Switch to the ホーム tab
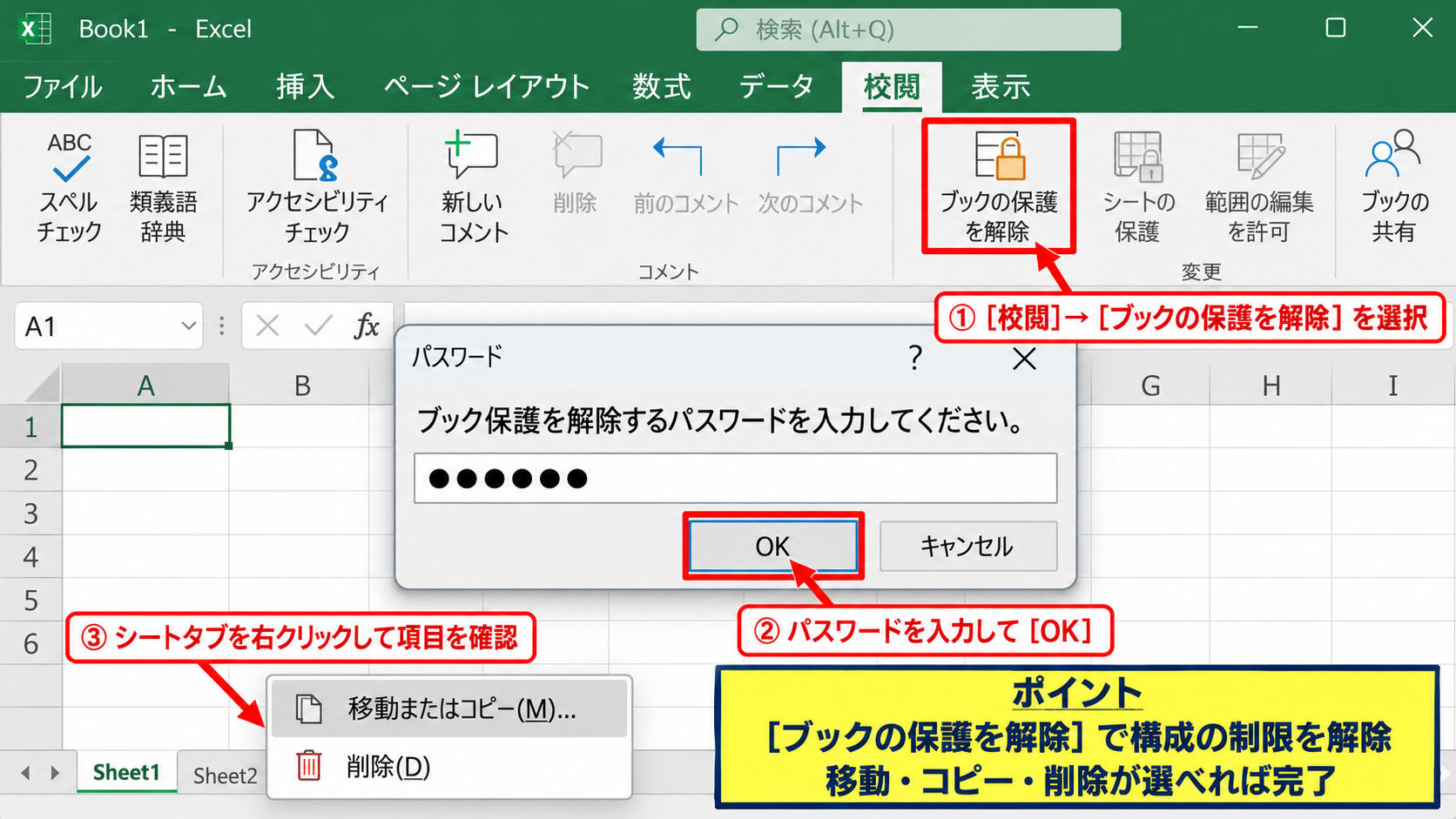The height and width of the screenshot is (819, 1456). [188, 86]
